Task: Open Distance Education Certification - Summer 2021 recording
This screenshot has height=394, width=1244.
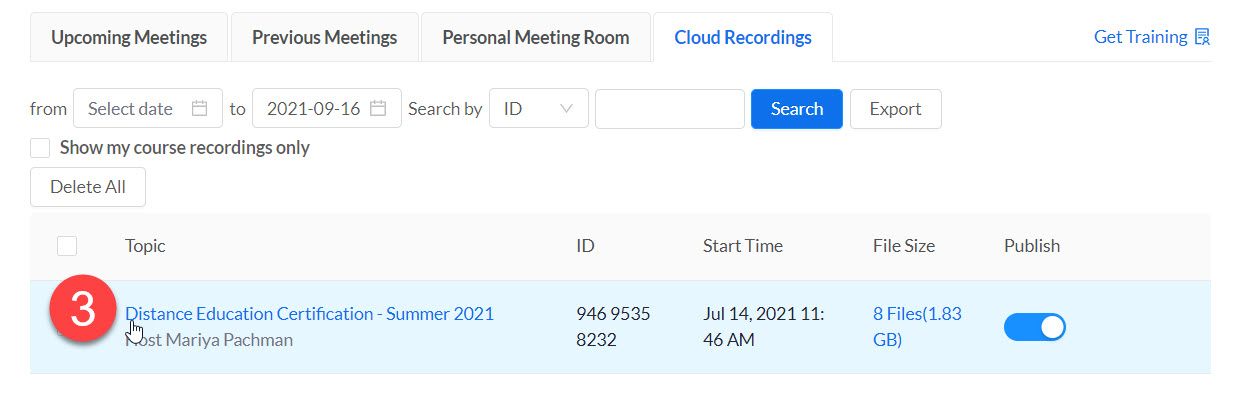Action: pyautogui.click(x=310, y=314)
